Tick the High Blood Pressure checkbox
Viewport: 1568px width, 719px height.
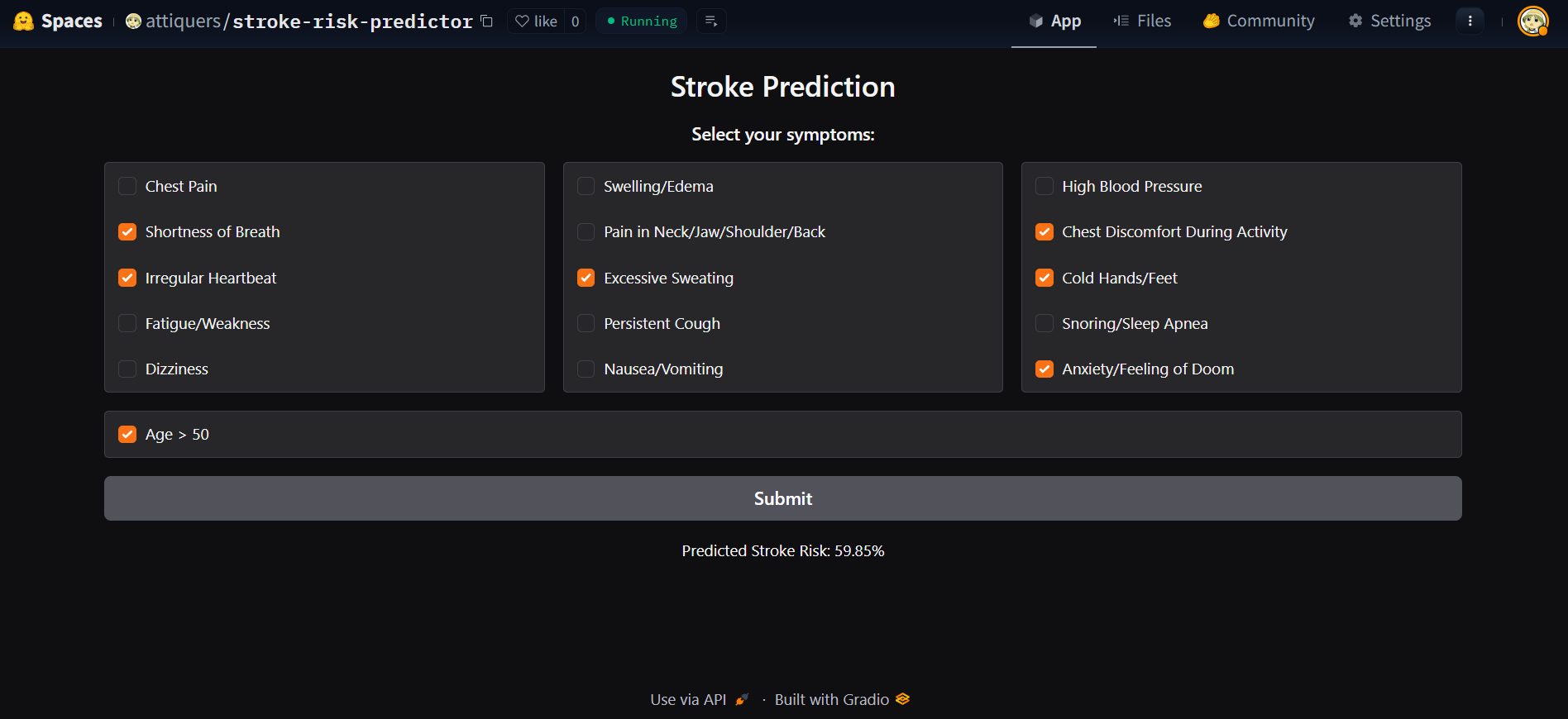1045,187
